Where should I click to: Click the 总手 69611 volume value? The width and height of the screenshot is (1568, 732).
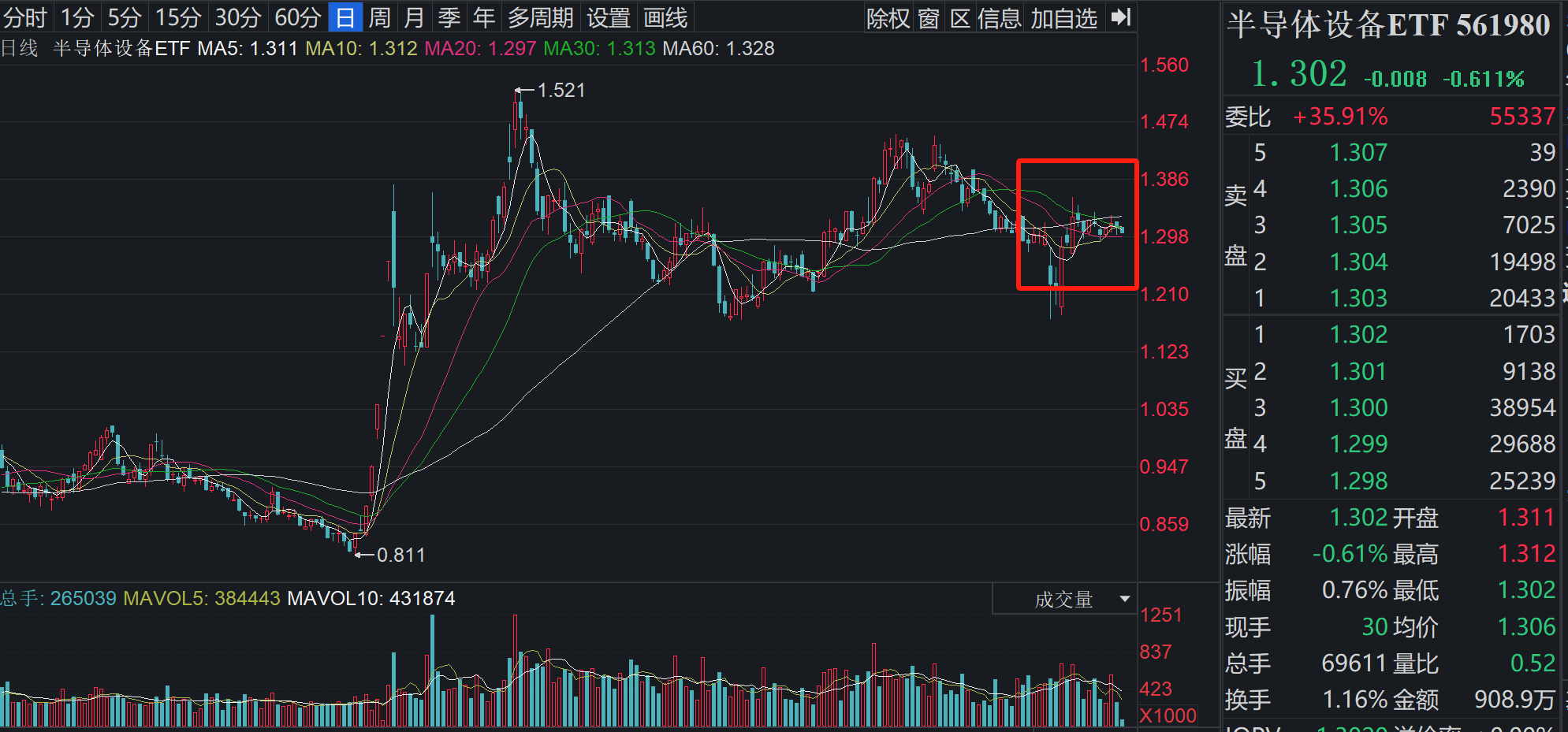point(1354,663)
